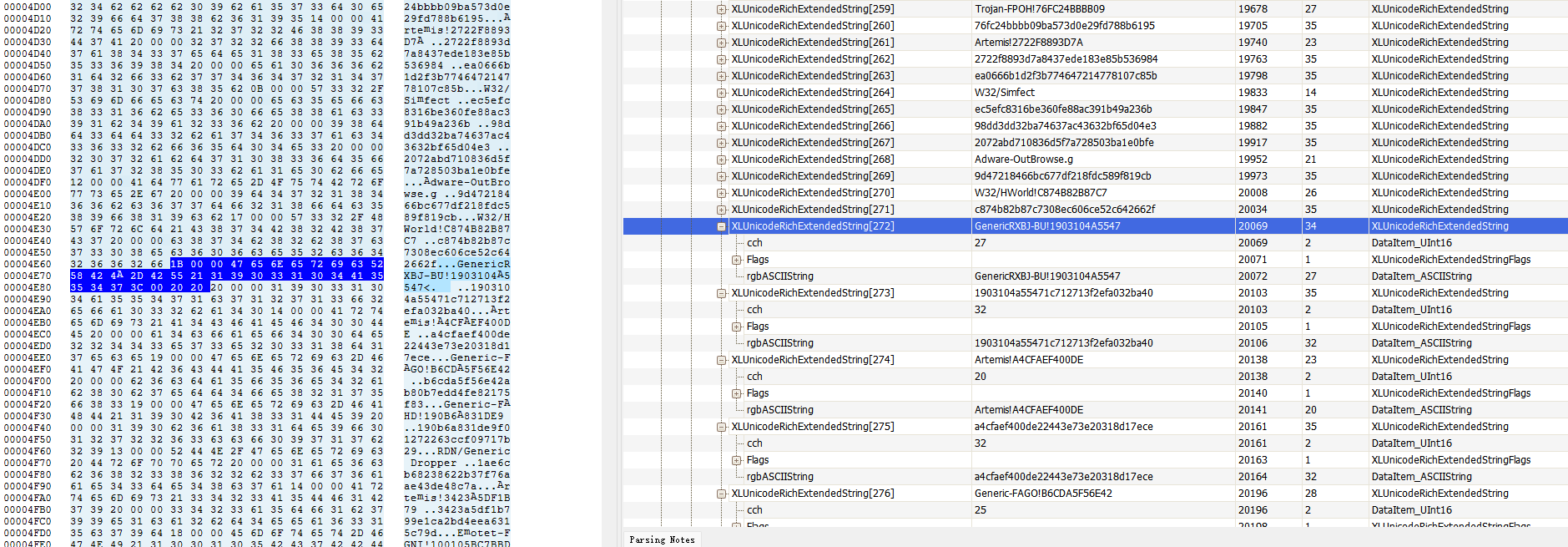Select XLUnicodeRichExtendedString[271] row
The height and width of the screenshot is (547, 1568).
click(x=1095, y=210)
